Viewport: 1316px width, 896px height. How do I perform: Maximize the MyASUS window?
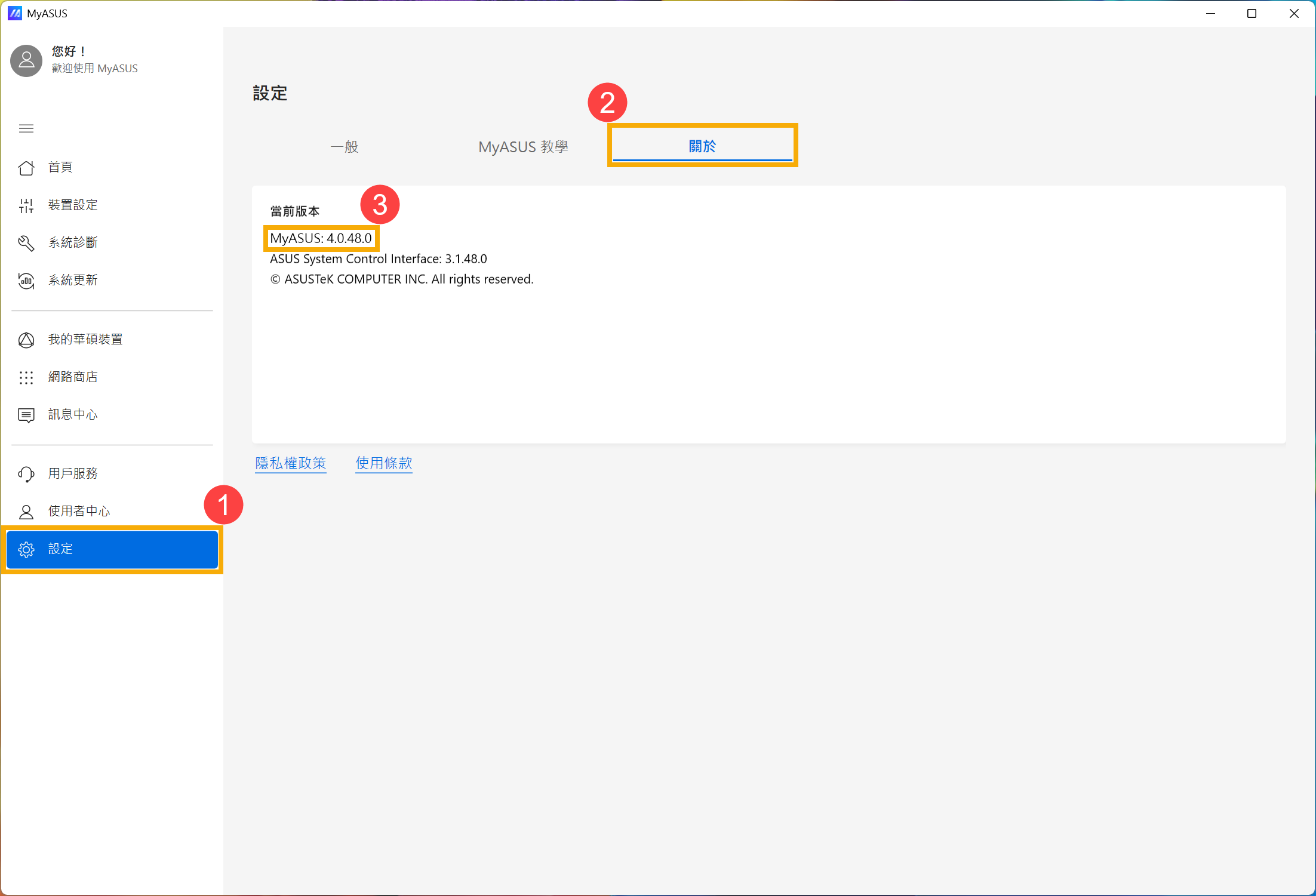coord(1252,13)
